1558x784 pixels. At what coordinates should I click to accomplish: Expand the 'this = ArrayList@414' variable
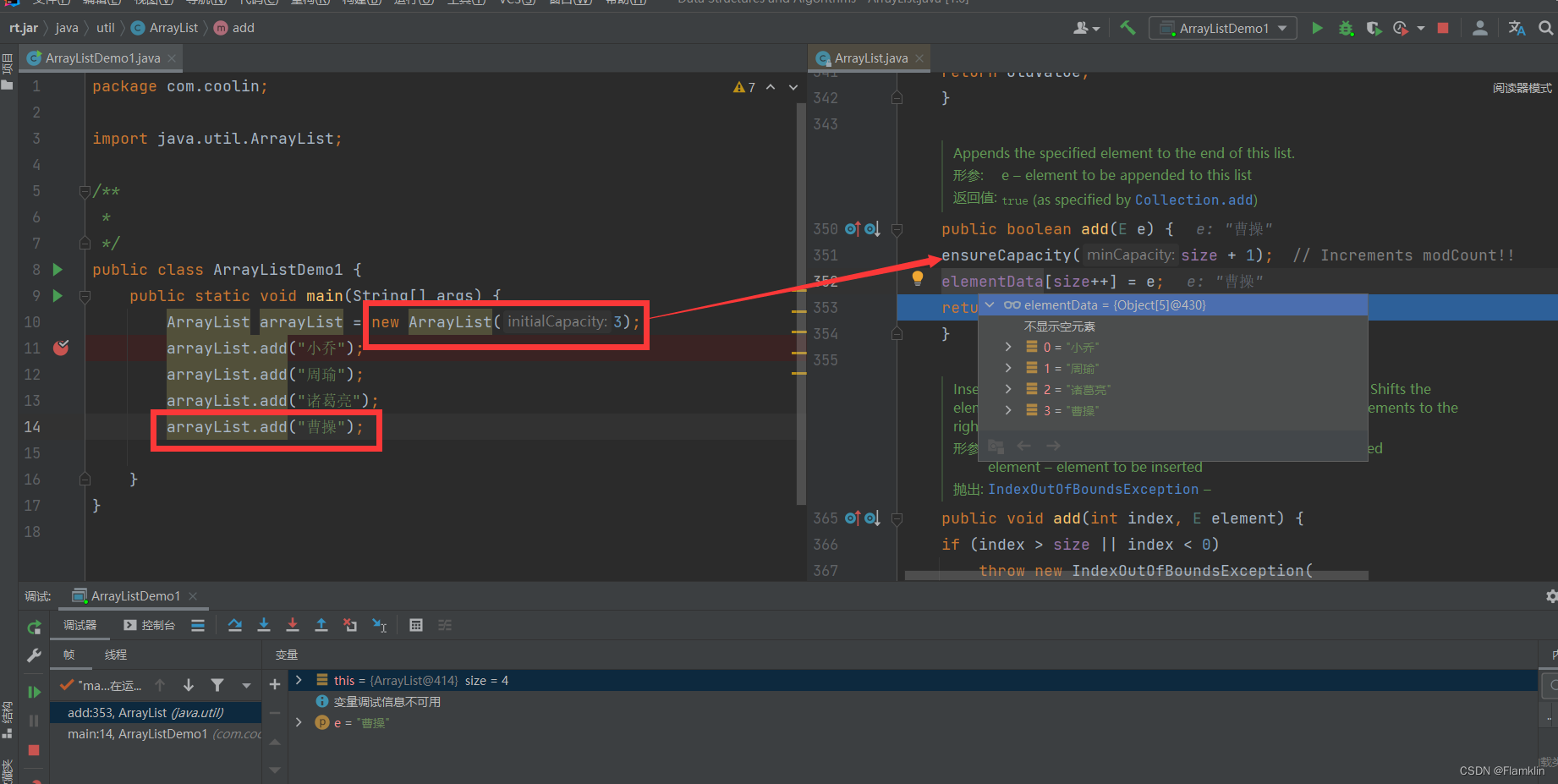tap(299, 680)
